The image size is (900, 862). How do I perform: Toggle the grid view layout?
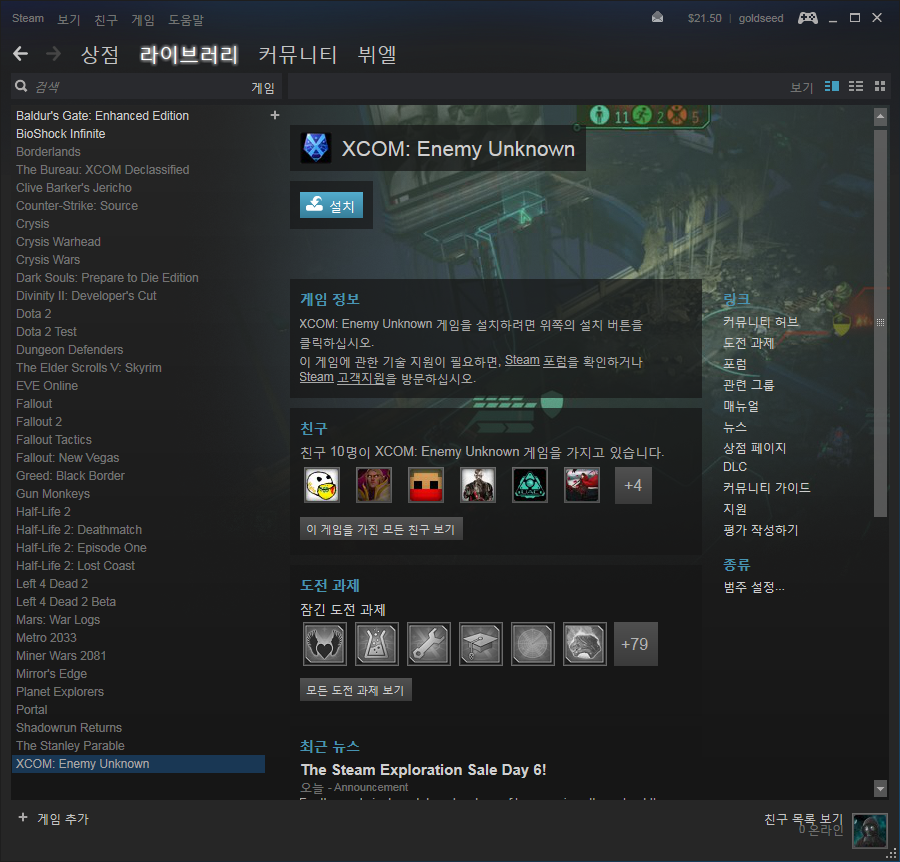point(879,86)
